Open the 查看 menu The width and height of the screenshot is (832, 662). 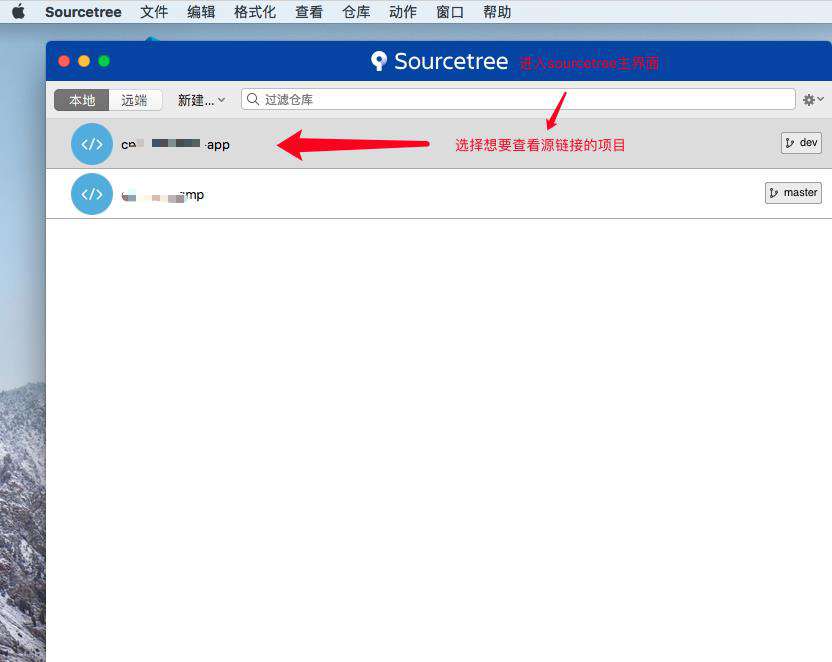(309, 12)
